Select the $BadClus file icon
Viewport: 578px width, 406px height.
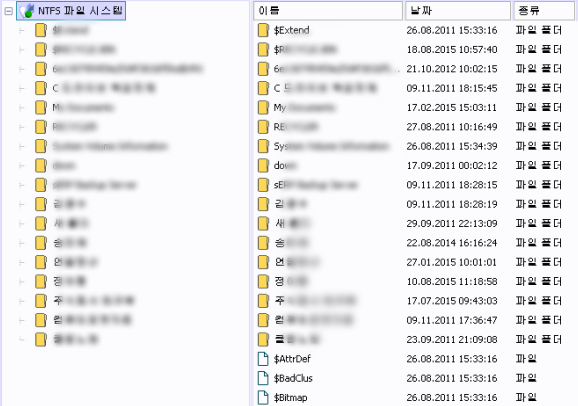[263, 378]
